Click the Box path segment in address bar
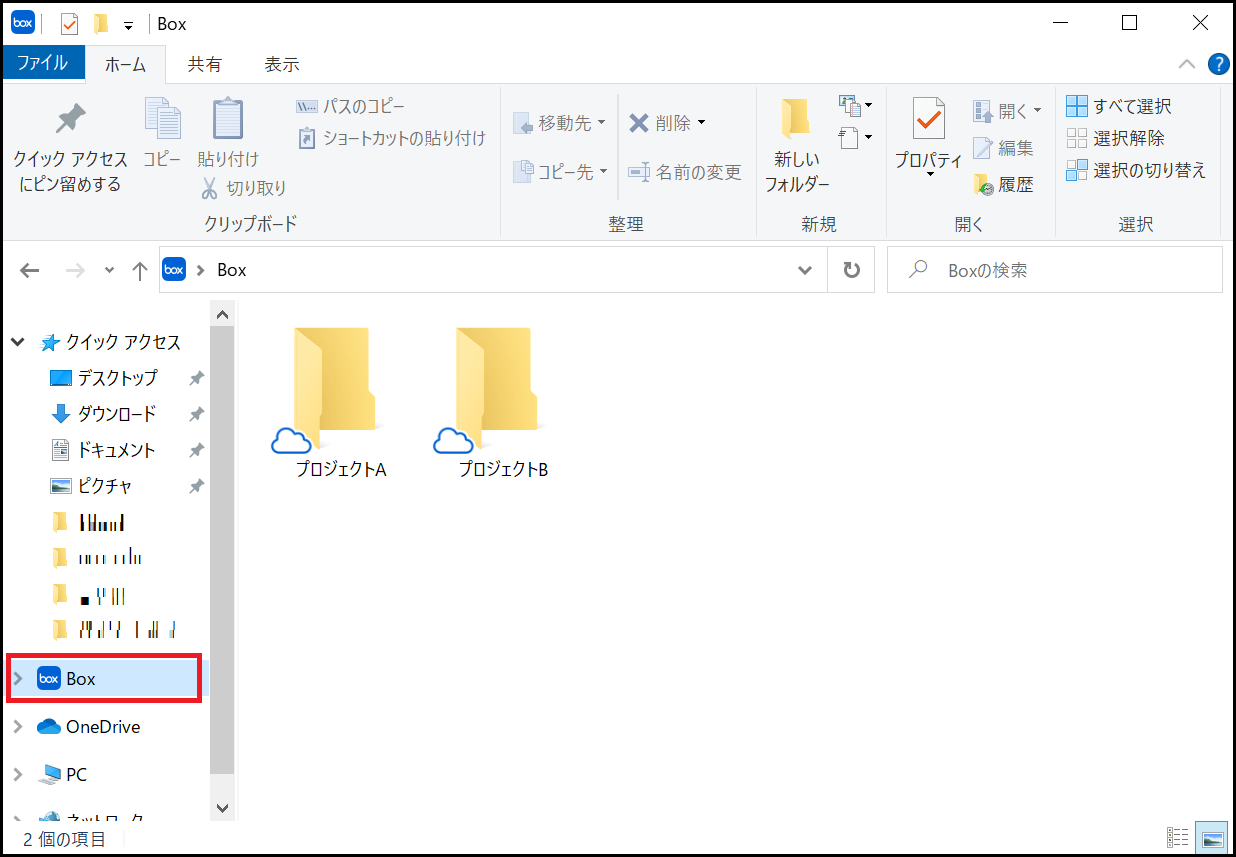The width and height of the screenshot is (1236, 857). click(231, 270)
